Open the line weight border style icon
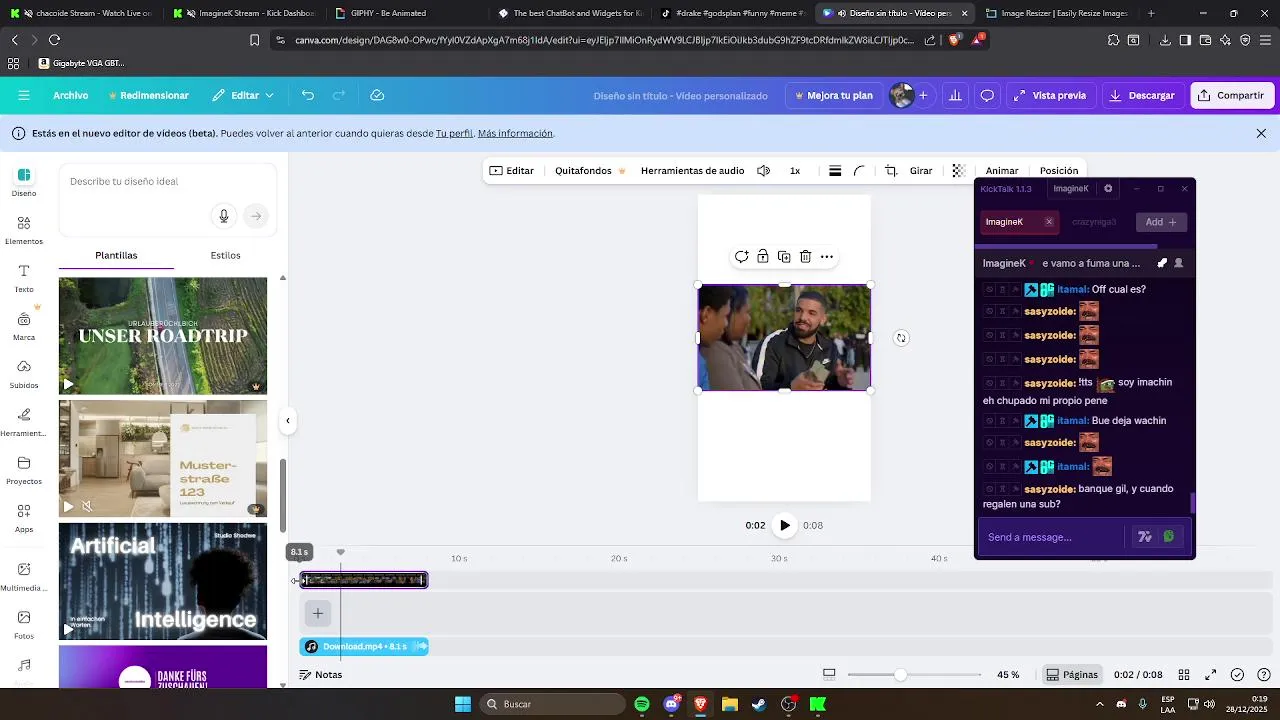 835,171
